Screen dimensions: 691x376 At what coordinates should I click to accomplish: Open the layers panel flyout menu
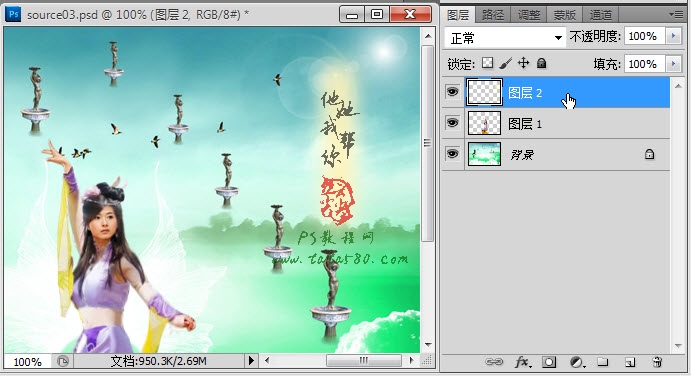pyautogui.click(x=676, y=15)
